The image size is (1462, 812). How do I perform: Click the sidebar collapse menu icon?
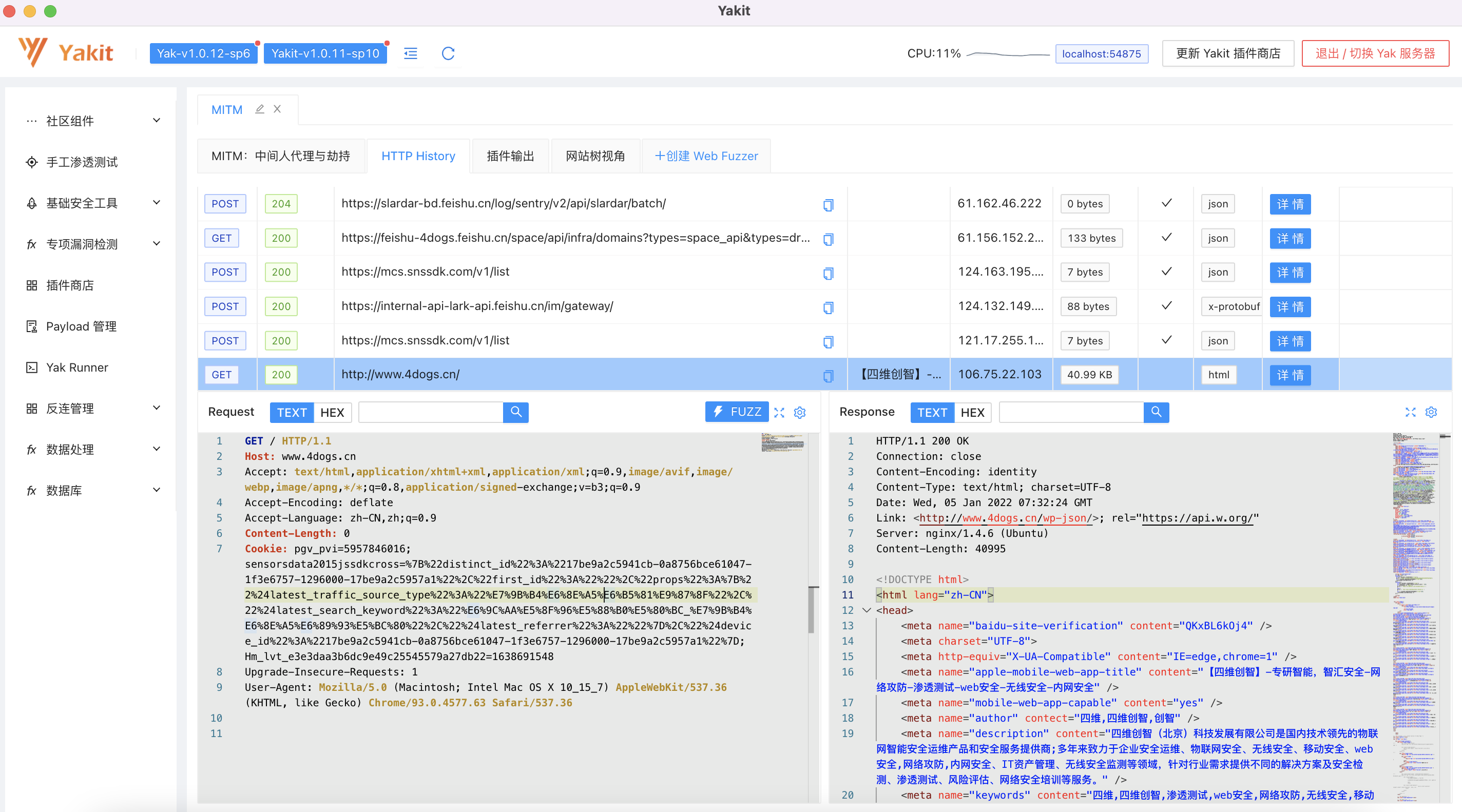coord(410,53)
